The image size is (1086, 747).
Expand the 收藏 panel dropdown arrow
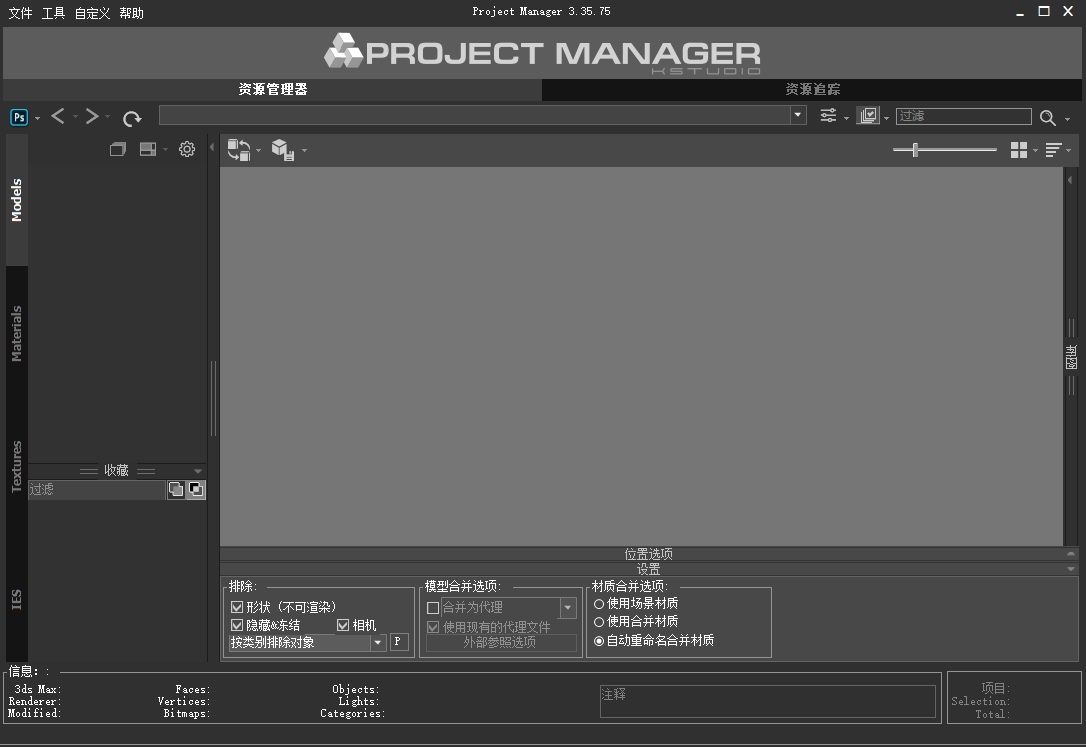pos(197,471)
